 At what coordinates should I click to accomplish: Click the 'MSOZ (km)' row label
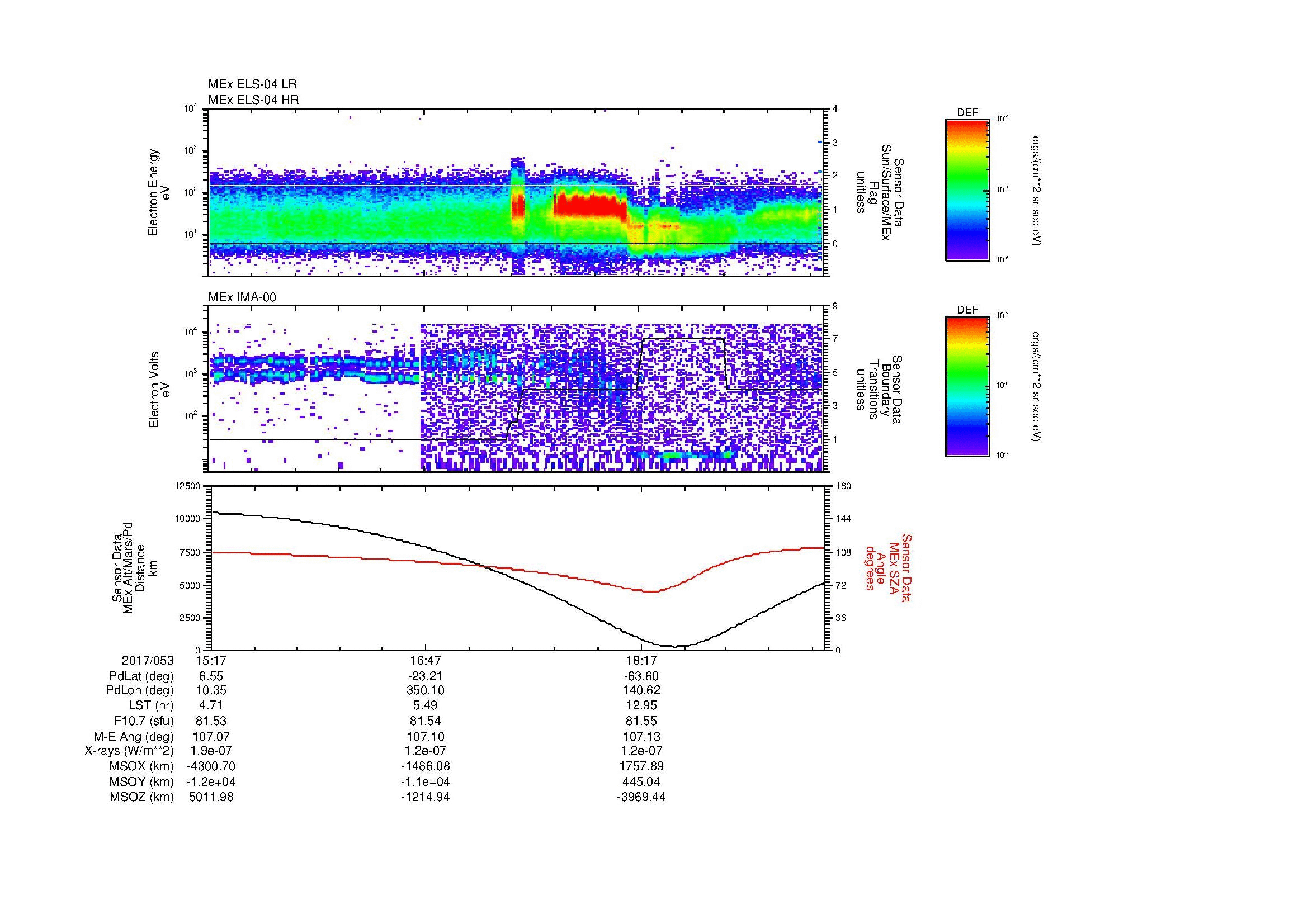142,797
